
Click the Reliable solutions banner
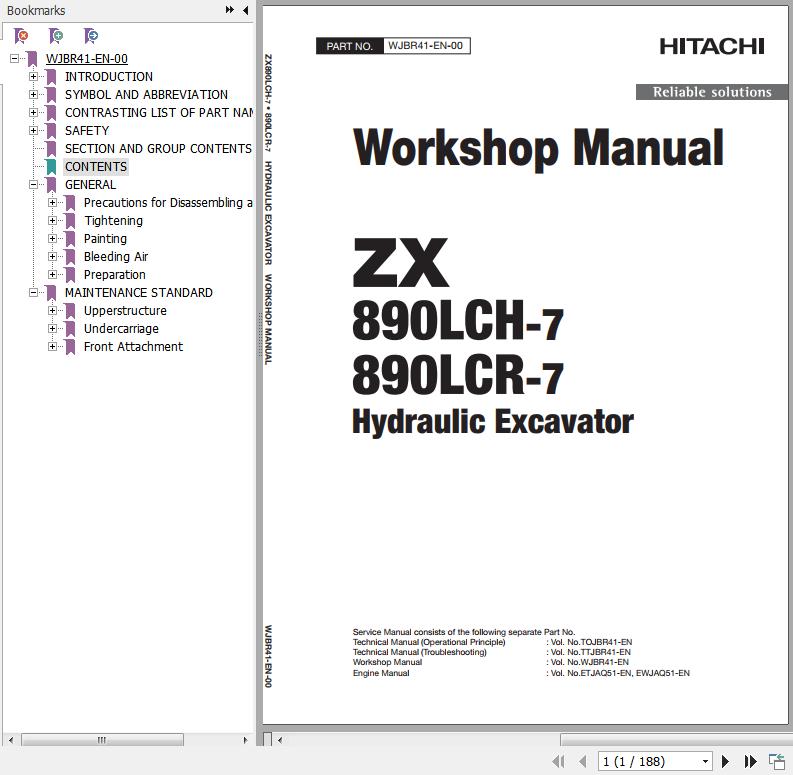[x=712, y=92]
